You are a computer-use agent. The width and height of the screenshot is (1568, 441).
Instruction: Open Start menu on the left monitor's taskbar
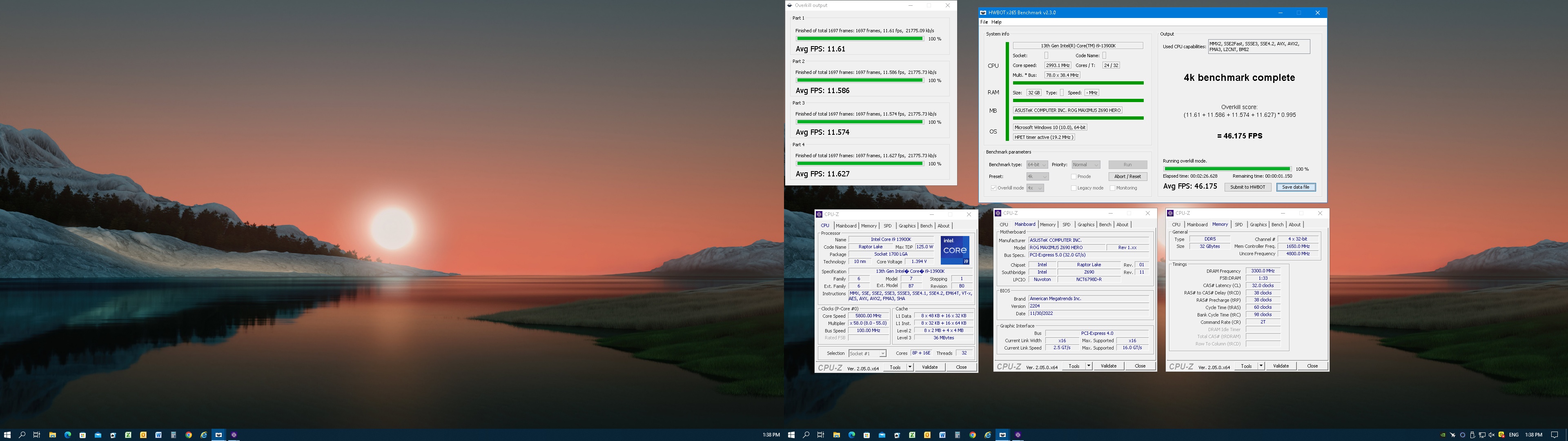(x=7, y=435)
